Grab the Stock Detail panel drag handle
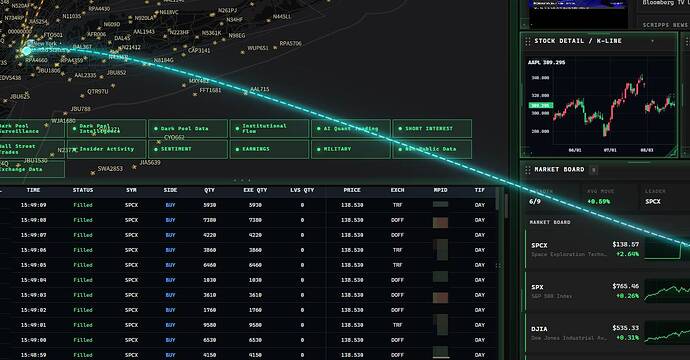The height and width of the screenshot is (360, 690). (527, 41)
